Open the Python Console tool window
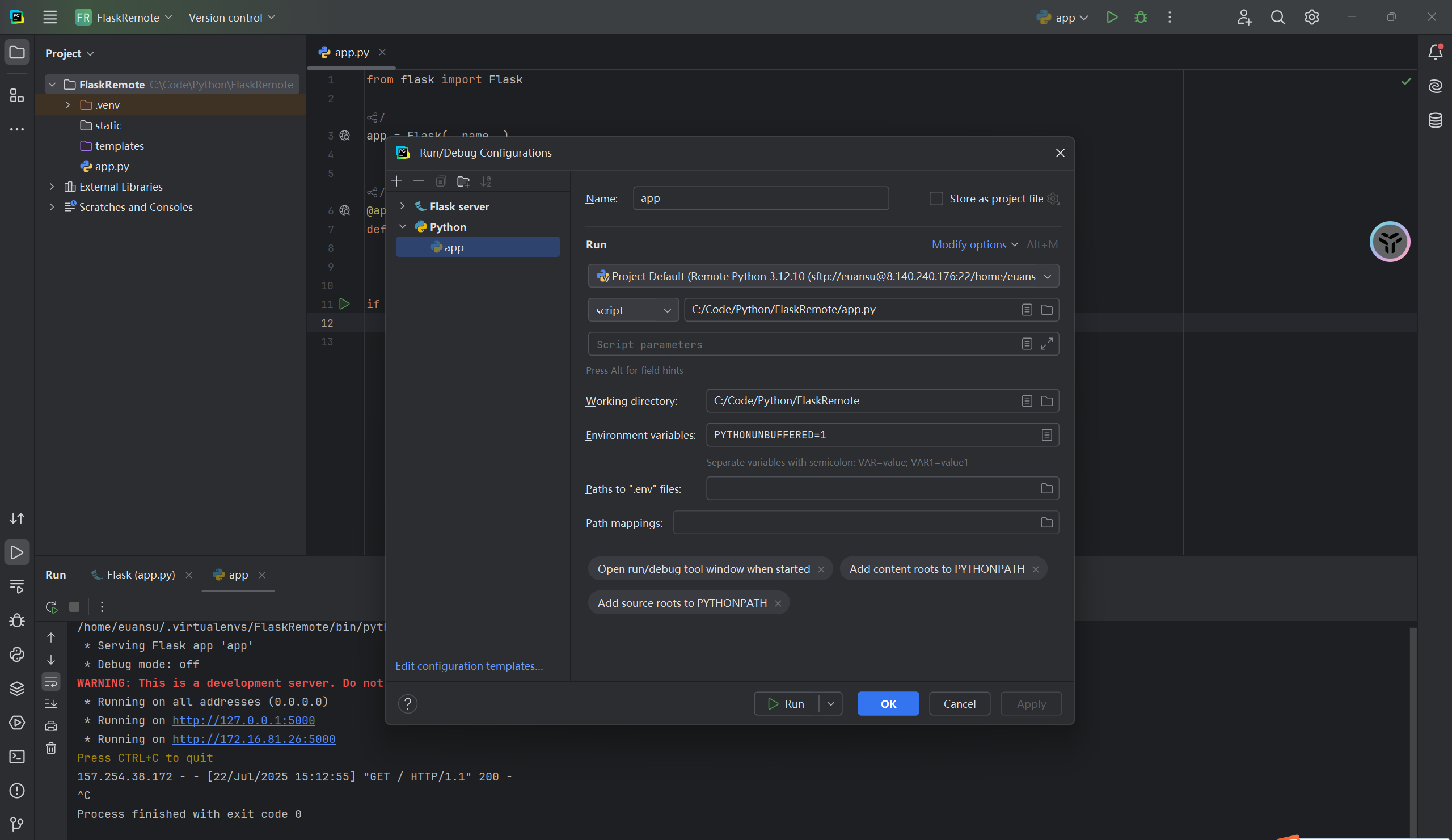The height and width of the screenshot is (840, 1452). [x=16, y=655]
